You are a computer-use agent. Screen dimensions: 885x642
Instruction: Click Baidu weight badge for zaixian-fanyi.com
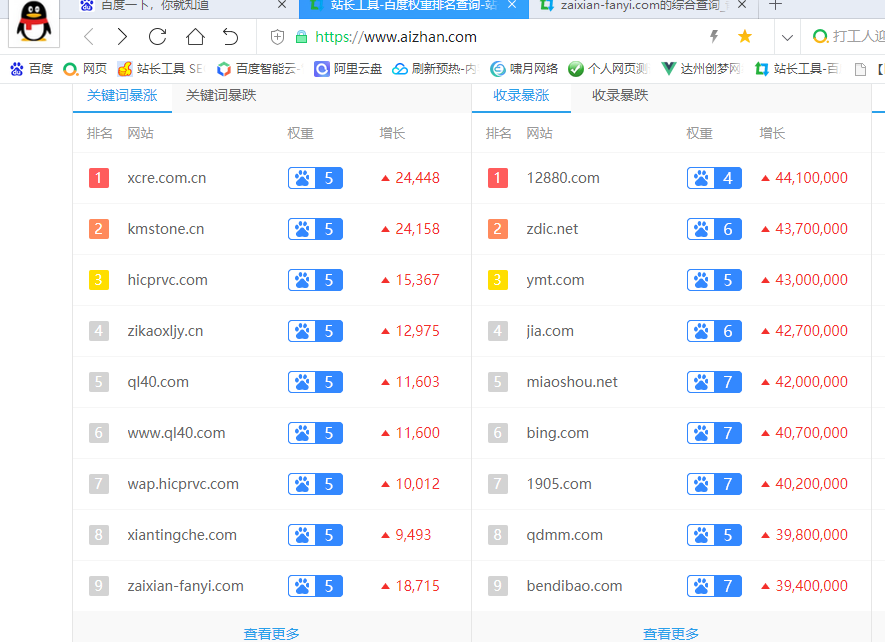(x=315, y=586)
